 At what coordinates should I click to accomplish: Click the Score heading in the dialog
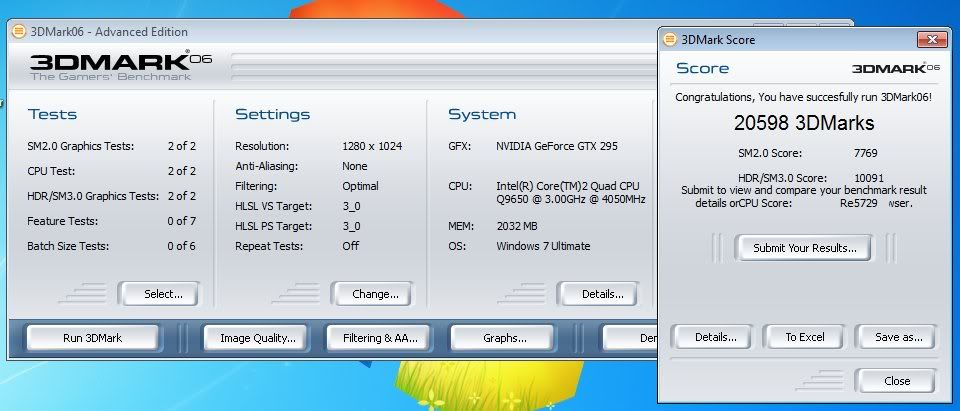click(x=702, y=68)
